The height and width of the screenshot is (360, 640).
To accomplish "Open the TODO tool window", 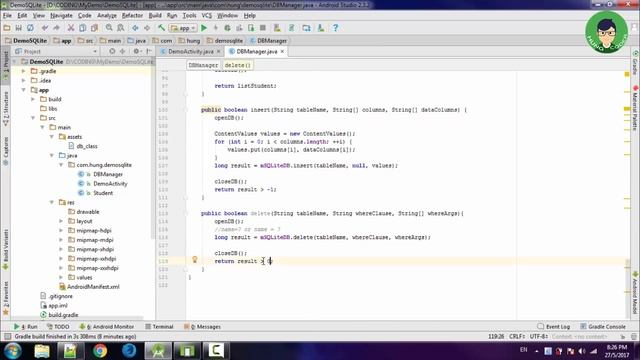I will 58,327.
